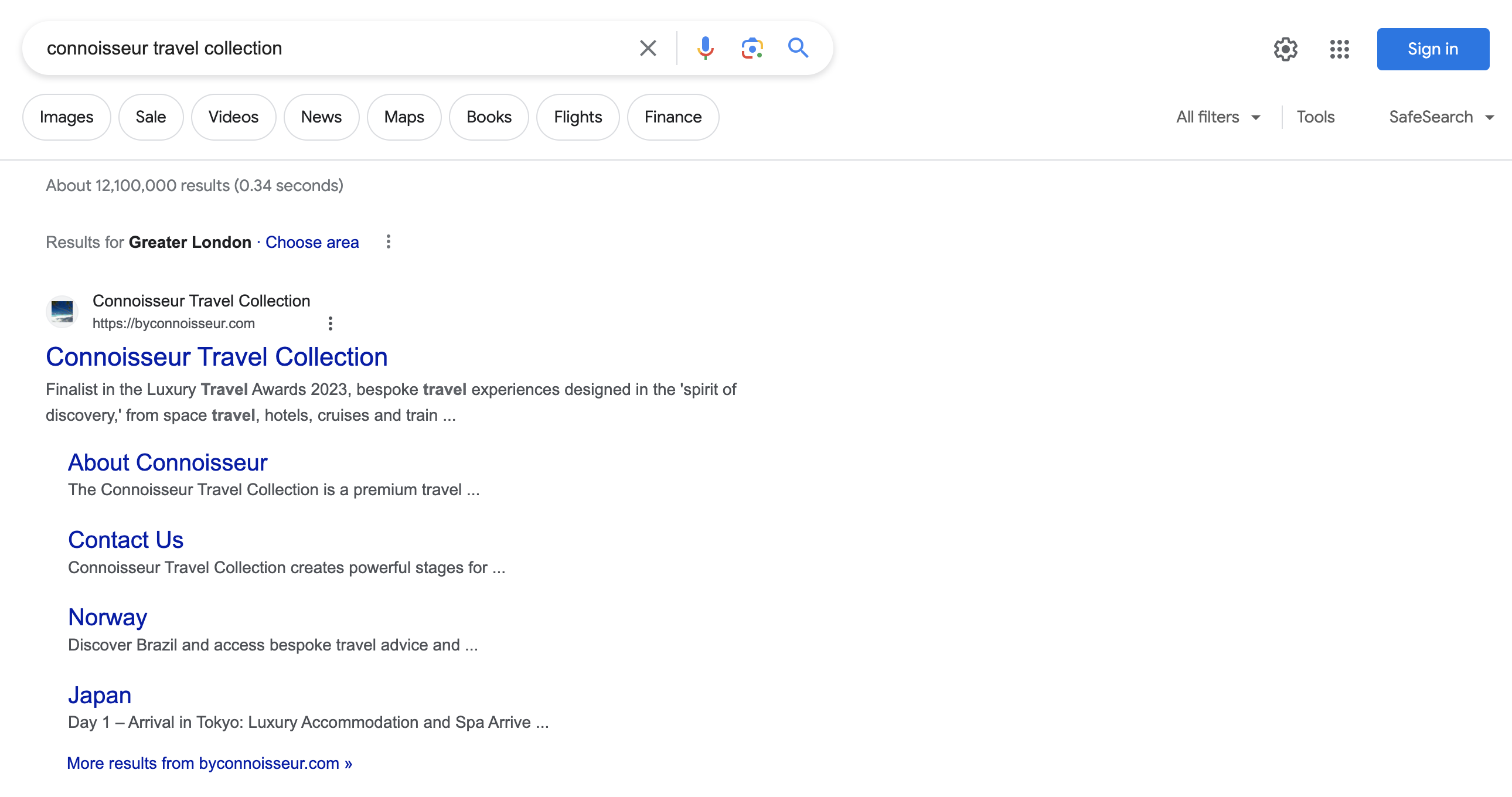This screenshot has width=1512, height=797.
Task: Sign in to Google
Action: [x=1433, y=49]
